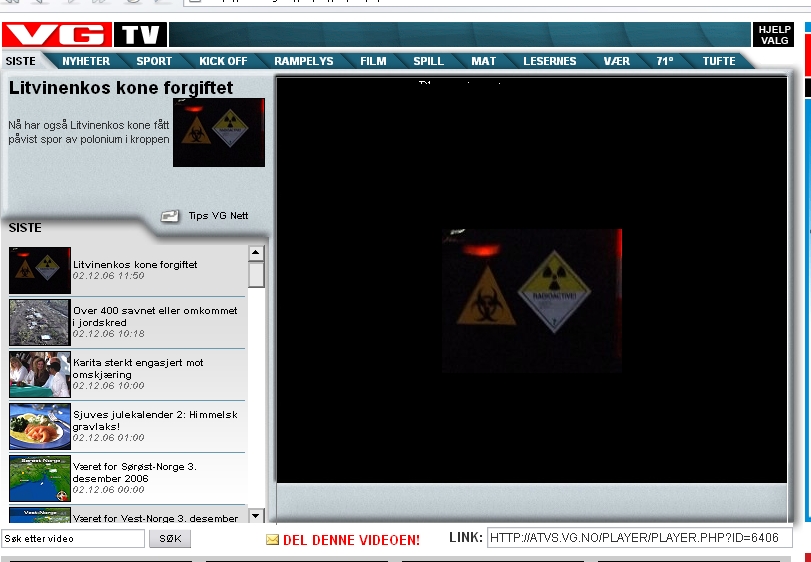Click timestamp 02.12.06 11:50
Viewport: 811px width, 562px height.
pos(109,276)
